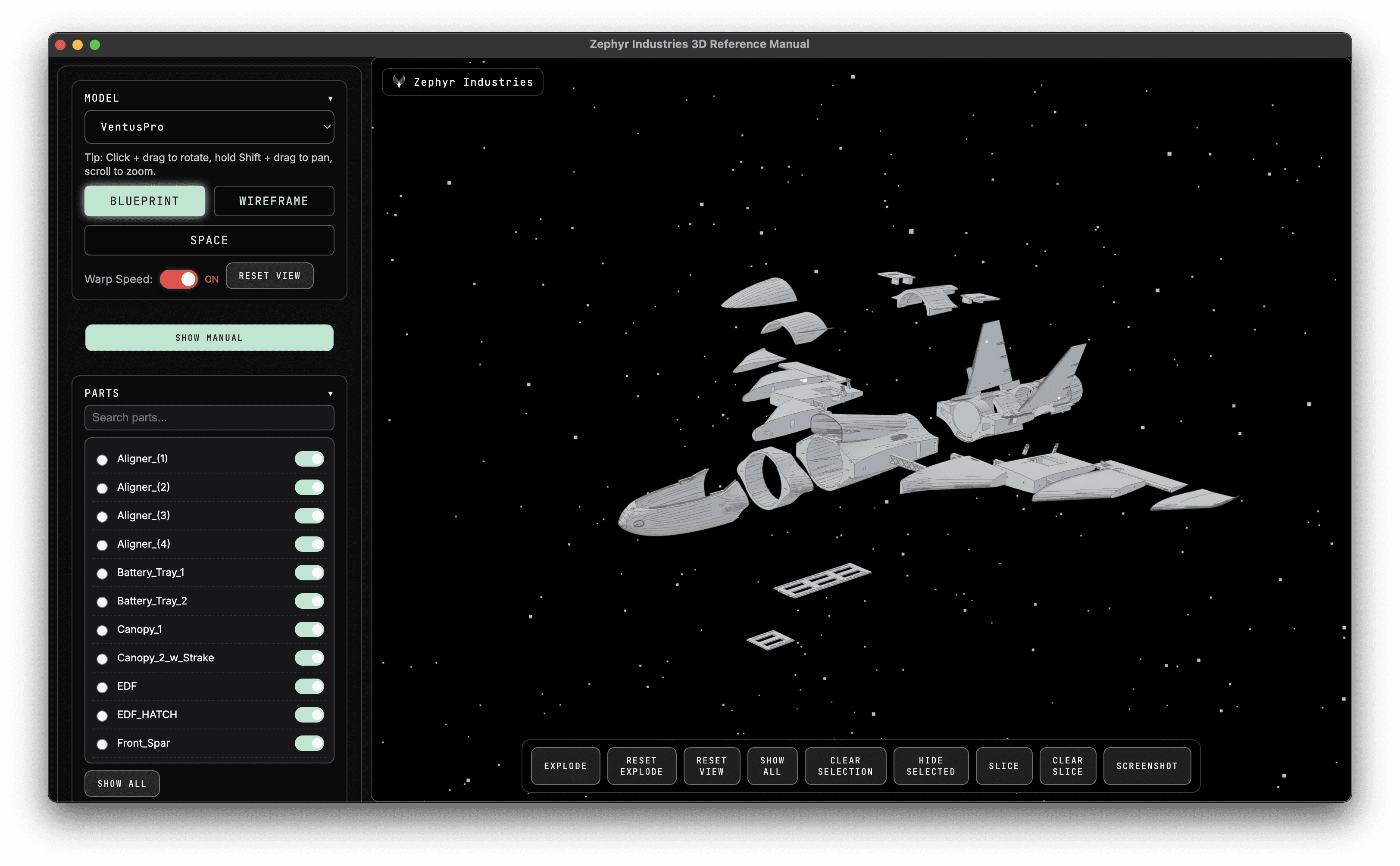Collapse the MODEL panel
This screenshot has width=1400, height=866.
pyautogui.click(x=331, y=98)
